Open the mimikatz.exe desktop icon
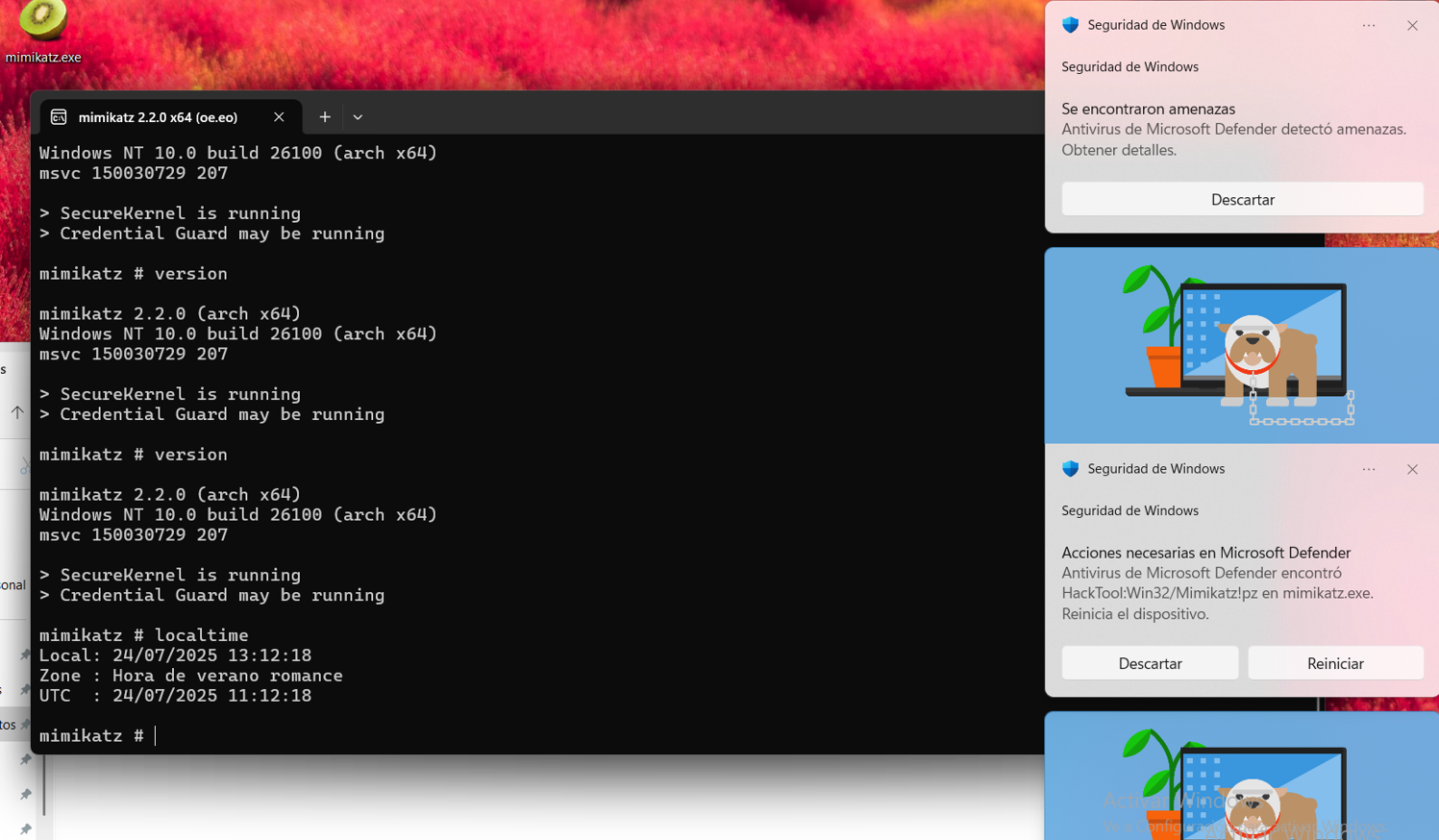 click(x=43, y=32)
